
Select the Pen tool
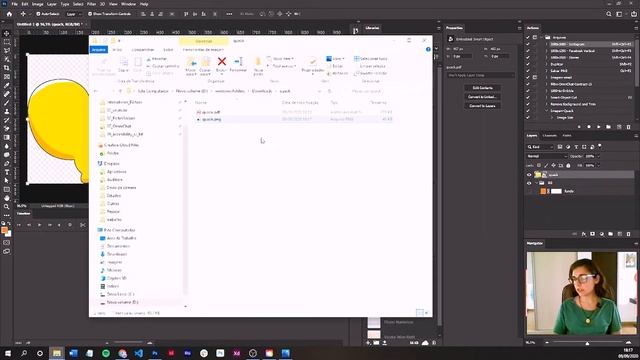pyautogui.click(x=7, y=164)
